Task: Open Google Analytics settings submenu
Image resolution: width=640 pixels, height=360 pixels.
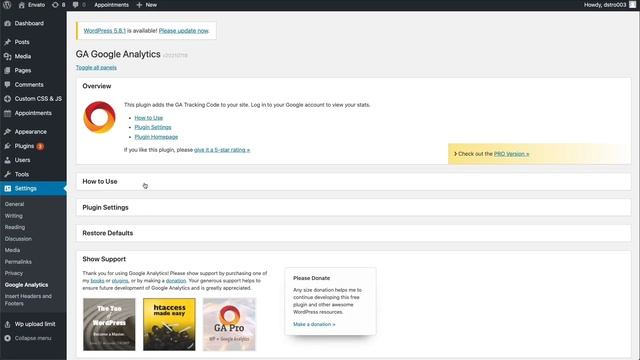Action: 26,285
